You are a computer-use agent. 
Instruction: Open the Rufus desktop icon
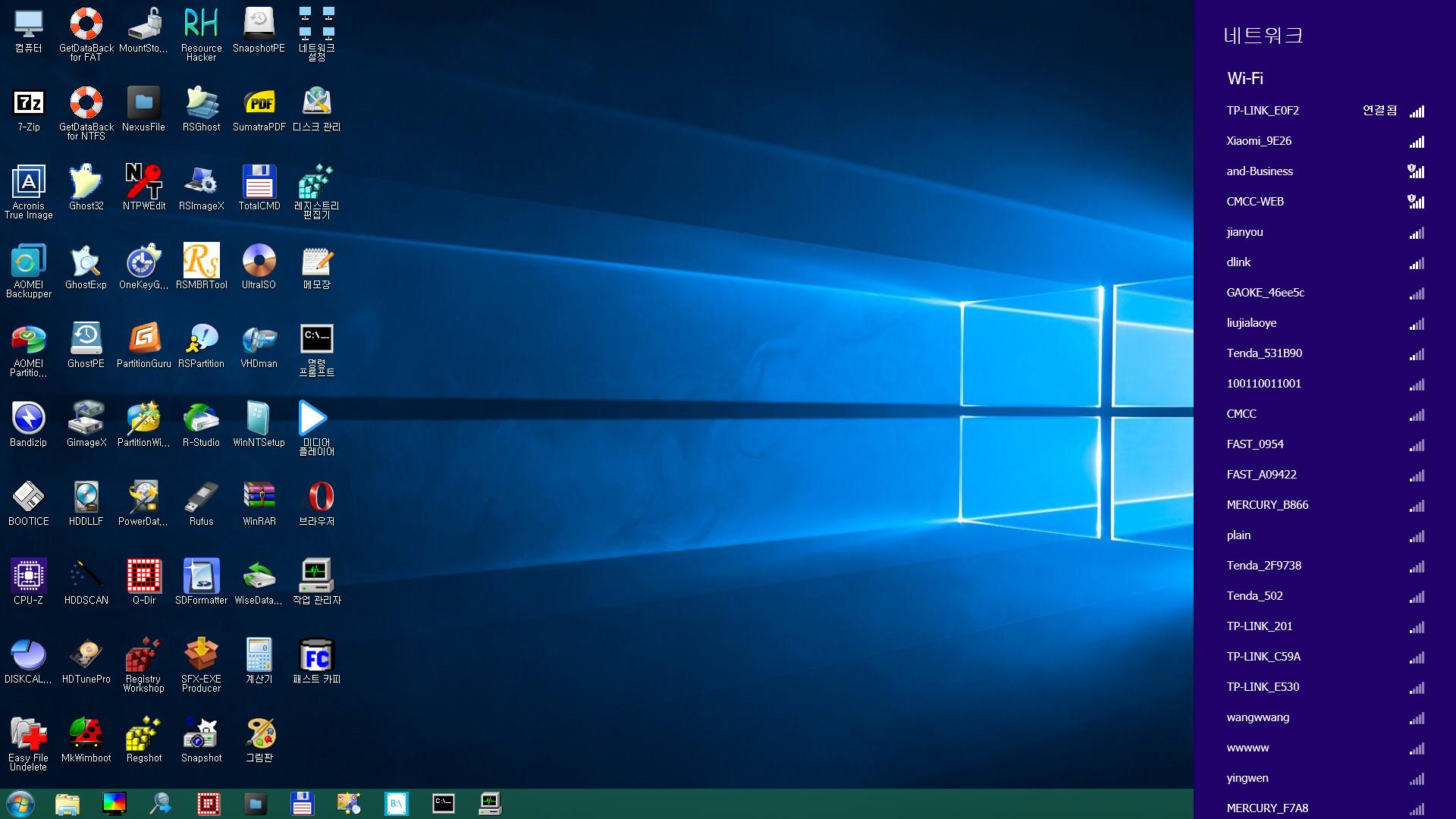(x=201, y=504)
